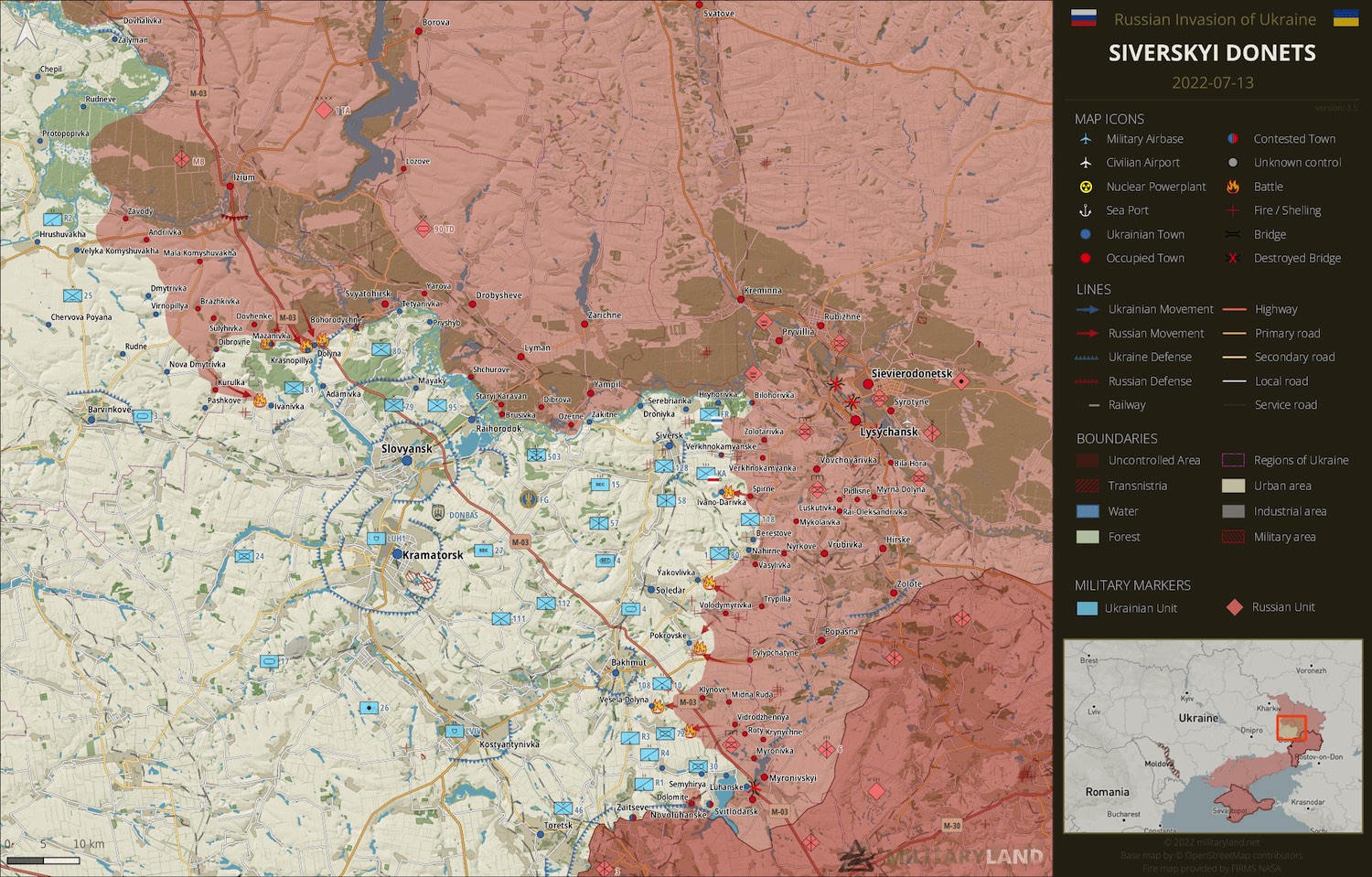Select the Russian Unit diamond legend marker
Screen dimensions: 1372x877
pyautogui.click(x=1234, y=607)
